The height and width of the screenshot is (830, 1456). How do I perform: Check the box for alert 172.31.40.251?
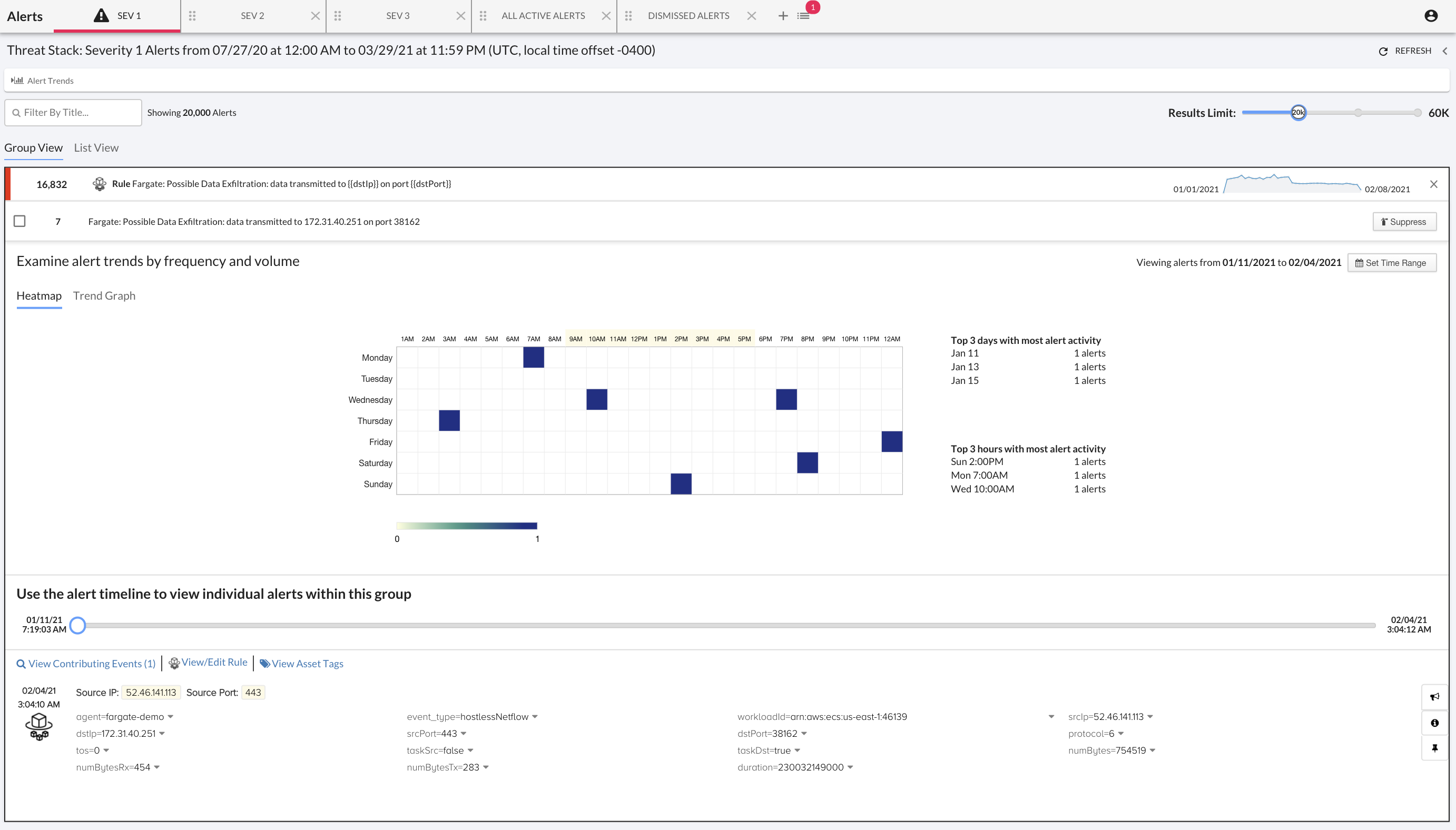click(x=19, y=221)
